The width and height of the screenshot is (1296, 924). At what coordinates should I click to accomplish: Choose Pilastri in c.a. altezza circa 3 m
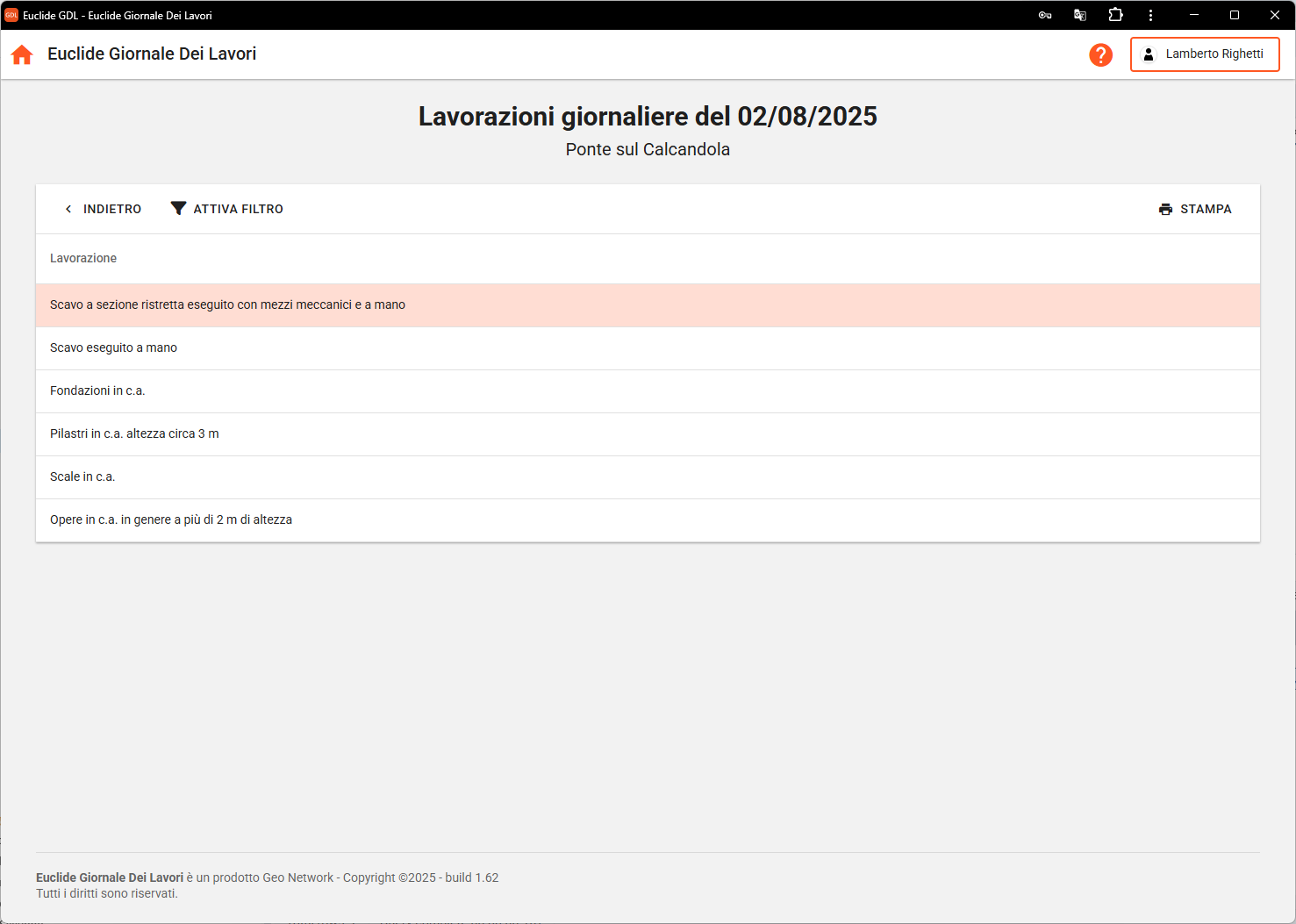[x=134, y=433]
